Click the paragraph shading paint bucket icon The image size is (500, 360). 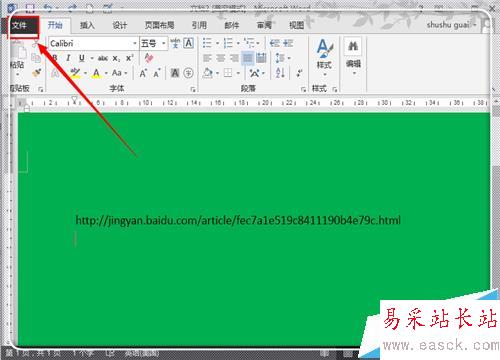208,73
